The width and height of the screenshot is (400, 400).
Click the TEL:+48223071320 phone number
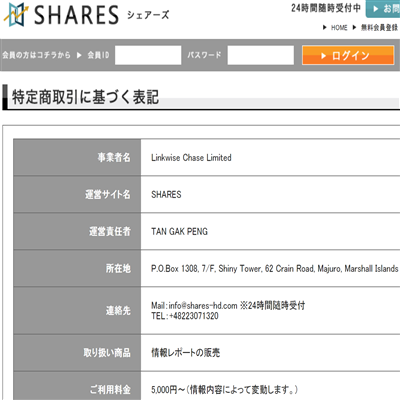tap(185, 316)
